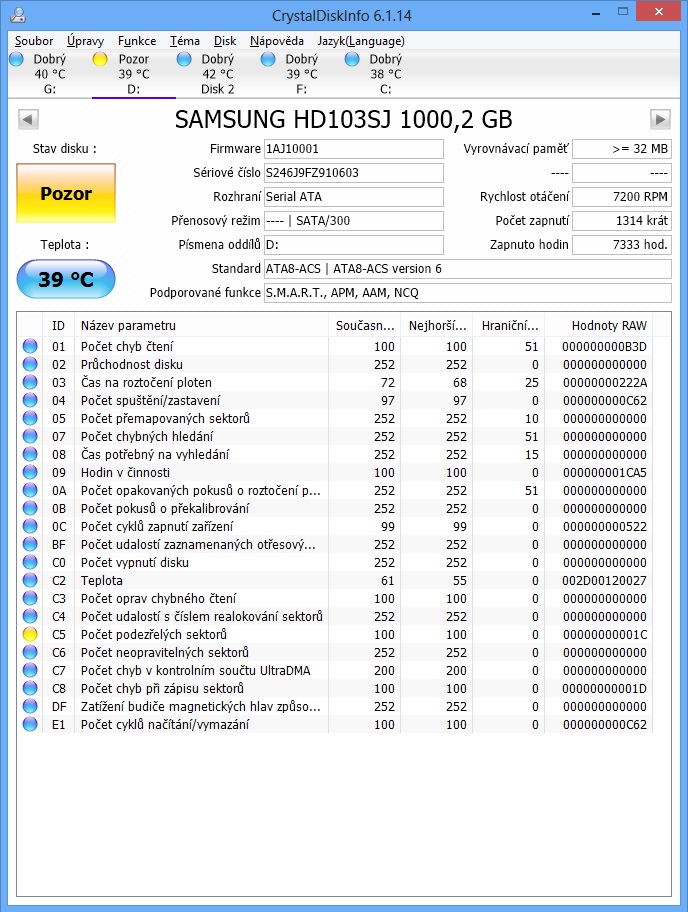Image resolution: width=688 pixels, height=912 pixels.
Task: Click the Podporované funkce S.M.A.R.T. field
Action: [468, 293]
